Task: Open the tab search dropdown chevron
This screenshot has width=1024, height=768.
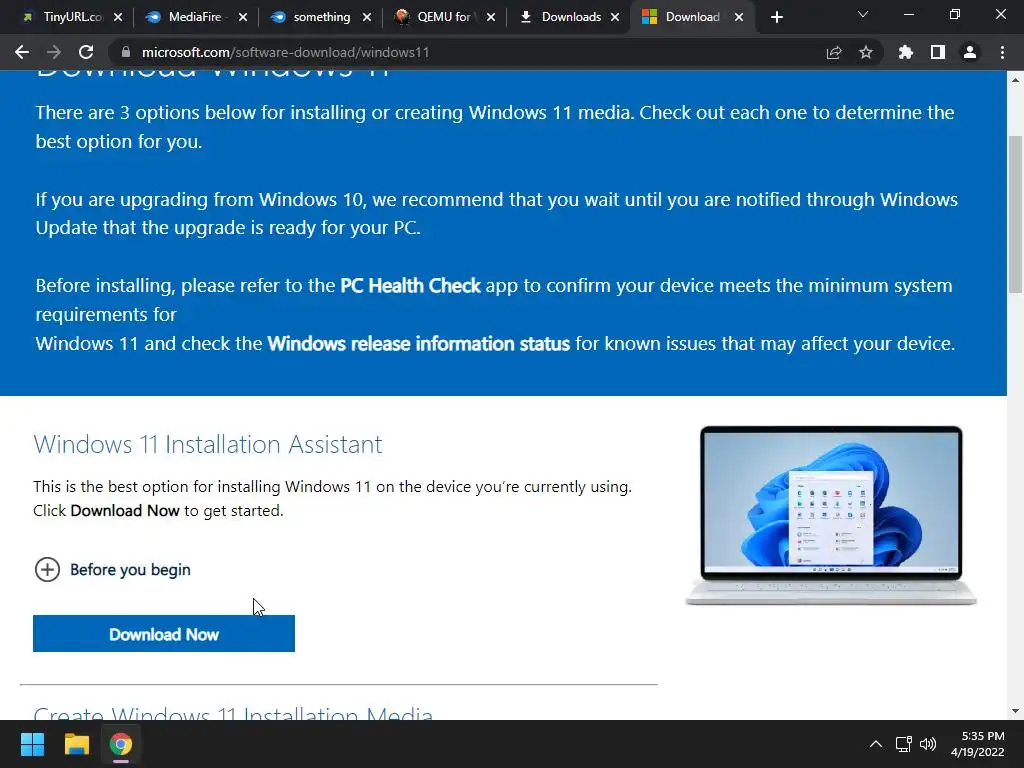Action: (863, 14)
